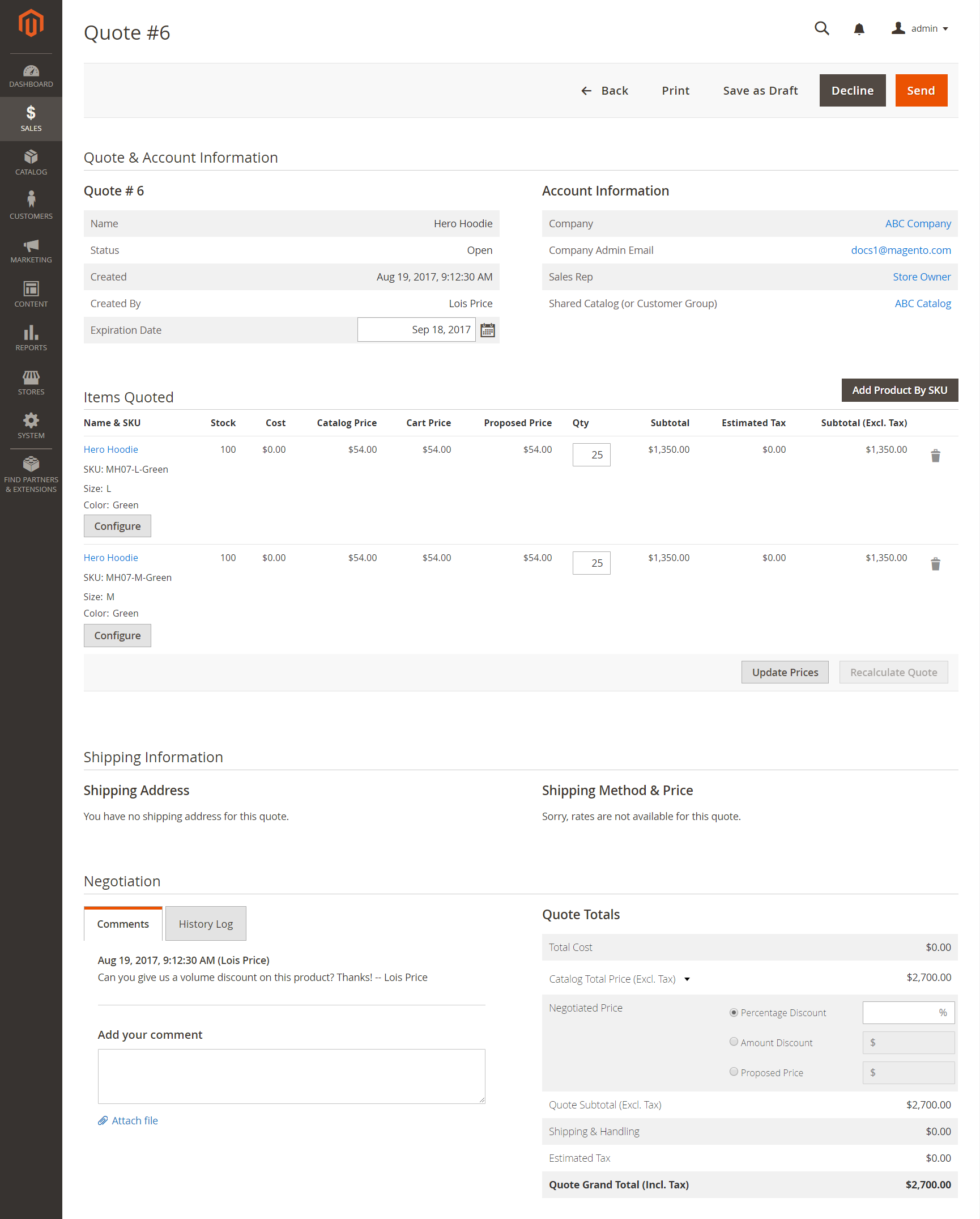Click the orange Send button
Viewport: 980px width, 1219px height.
click(921, 91)
